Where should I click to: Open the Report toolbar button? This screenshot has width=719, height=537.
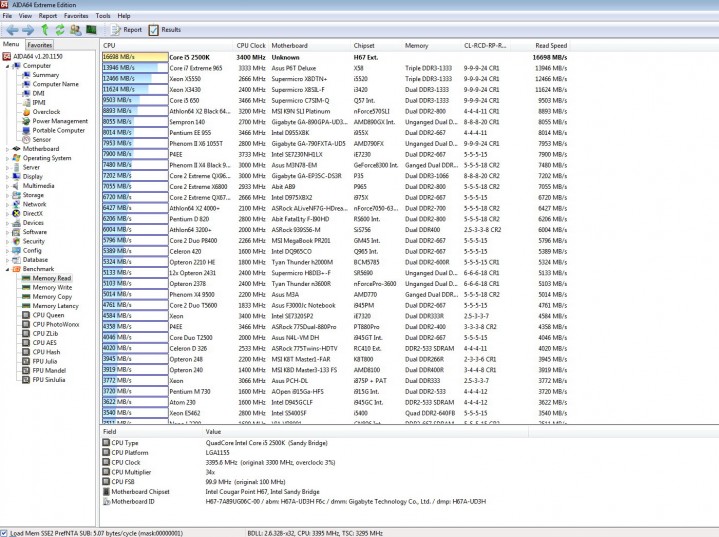126,30
